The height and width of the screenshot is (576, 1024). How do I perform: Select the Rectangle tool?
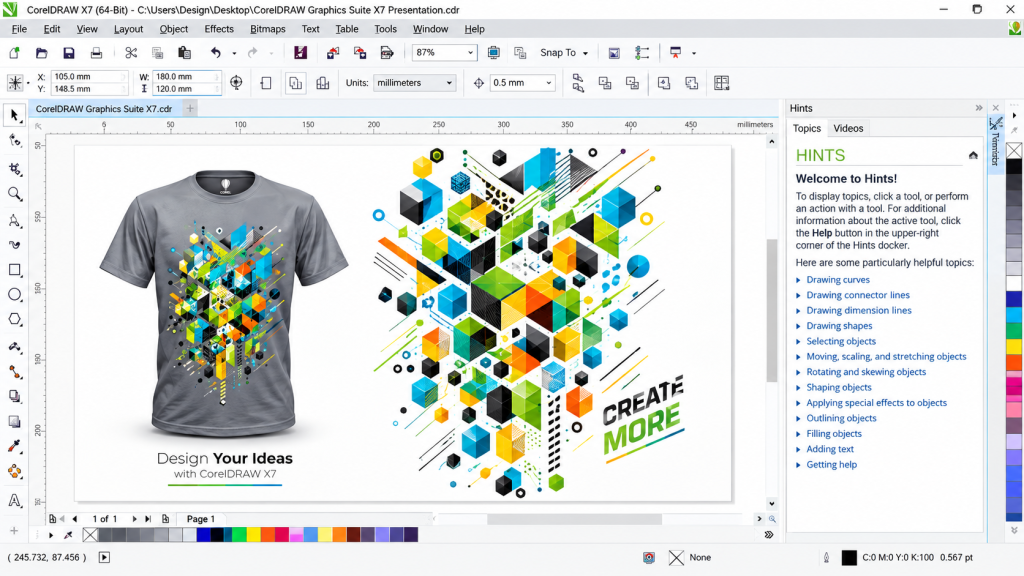14,270
